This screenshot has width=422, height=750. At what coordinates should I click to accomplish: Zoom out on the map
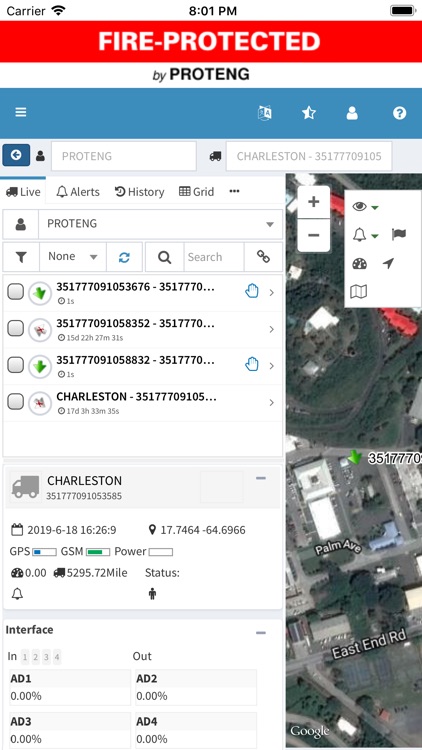point(313,235)
